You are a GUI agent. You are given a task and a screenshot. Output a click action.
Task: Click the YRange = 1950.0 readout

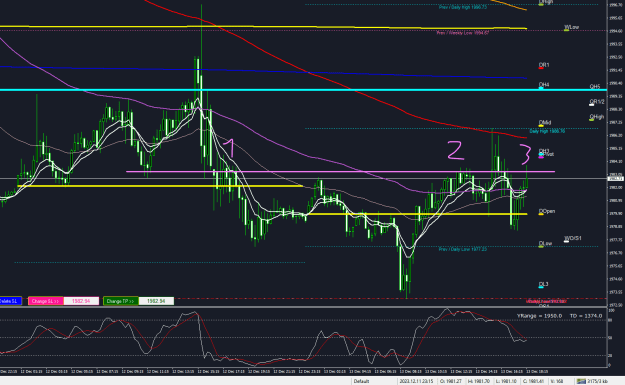pos(539,316)
